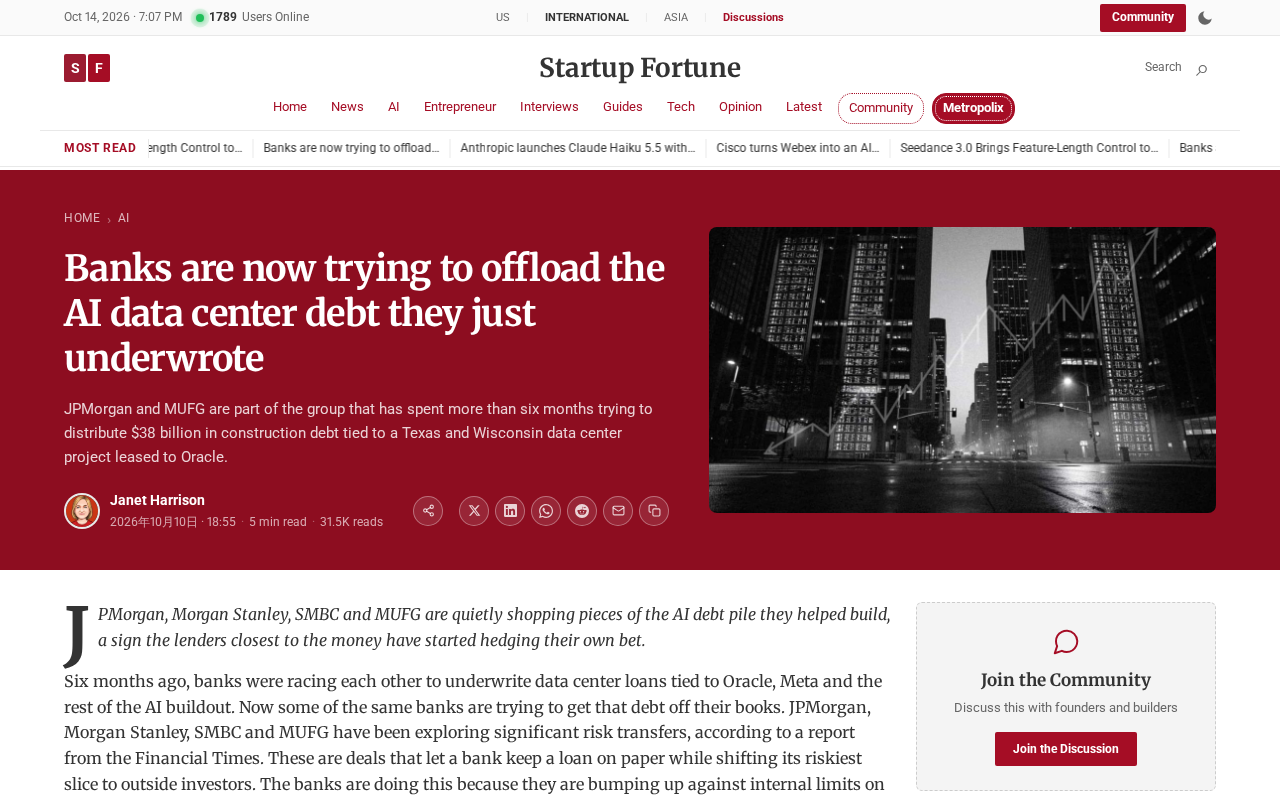
Task: Share the article by email icon
Action: coord(618,511)
